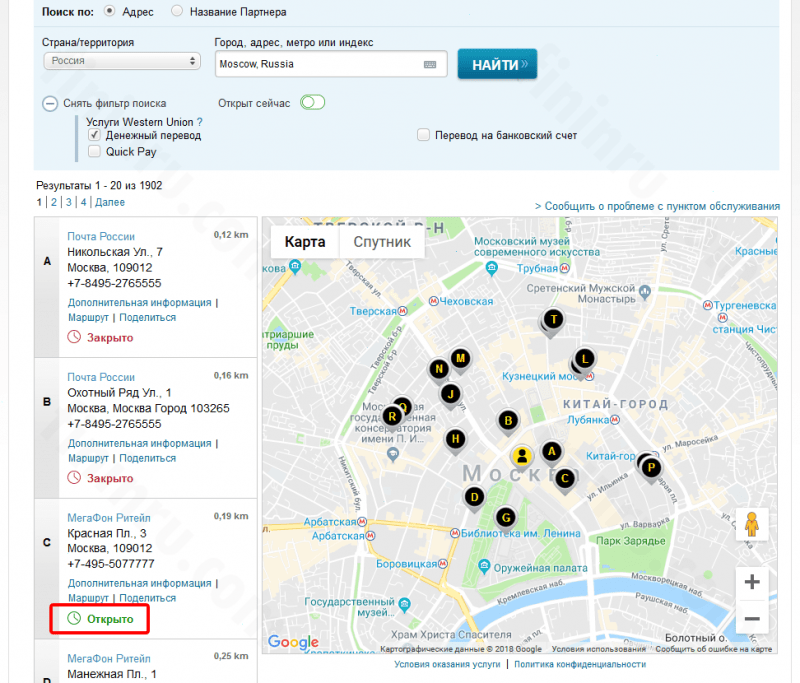Open Условия оказания услуги link
This screenshot has height=683, width=800.
447,664
